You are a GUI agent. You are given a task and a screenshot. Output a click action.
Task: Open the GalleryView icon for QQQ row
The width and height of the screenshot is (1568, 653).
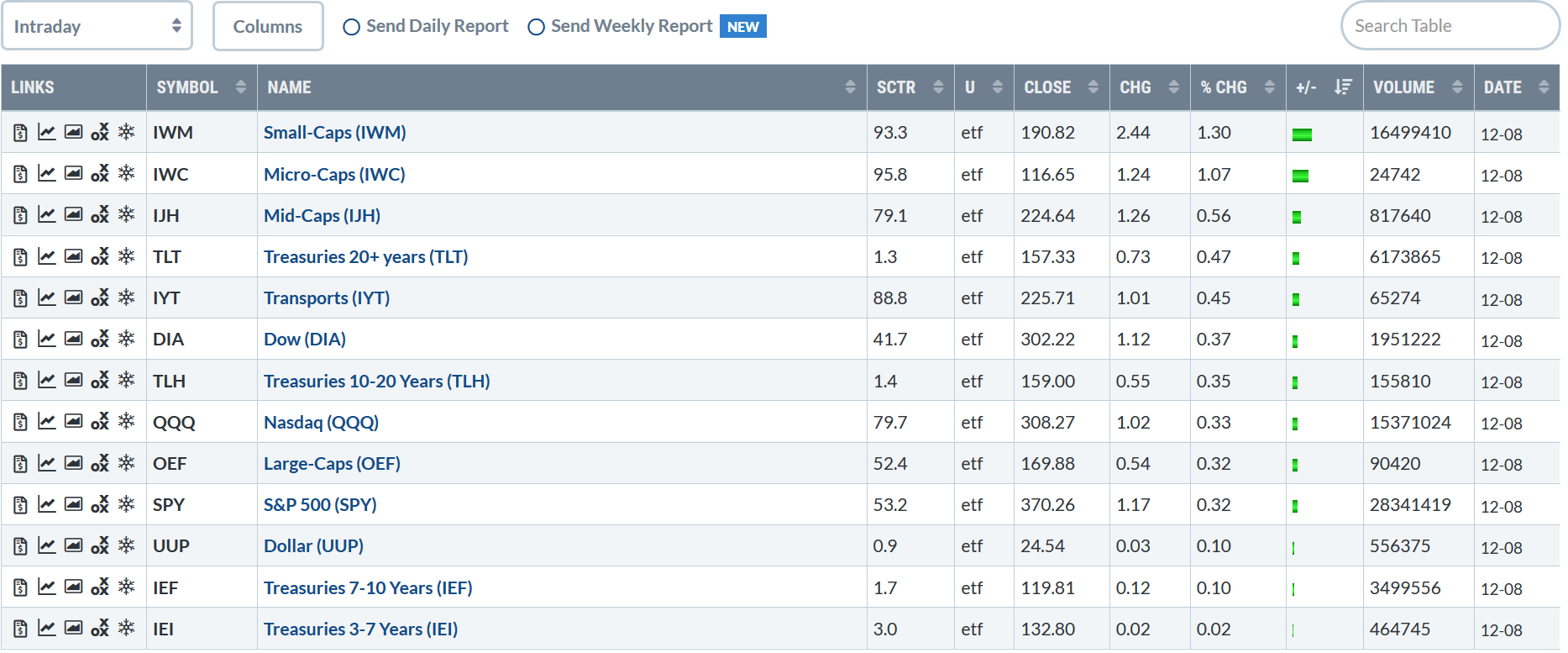tap(74, 422)
